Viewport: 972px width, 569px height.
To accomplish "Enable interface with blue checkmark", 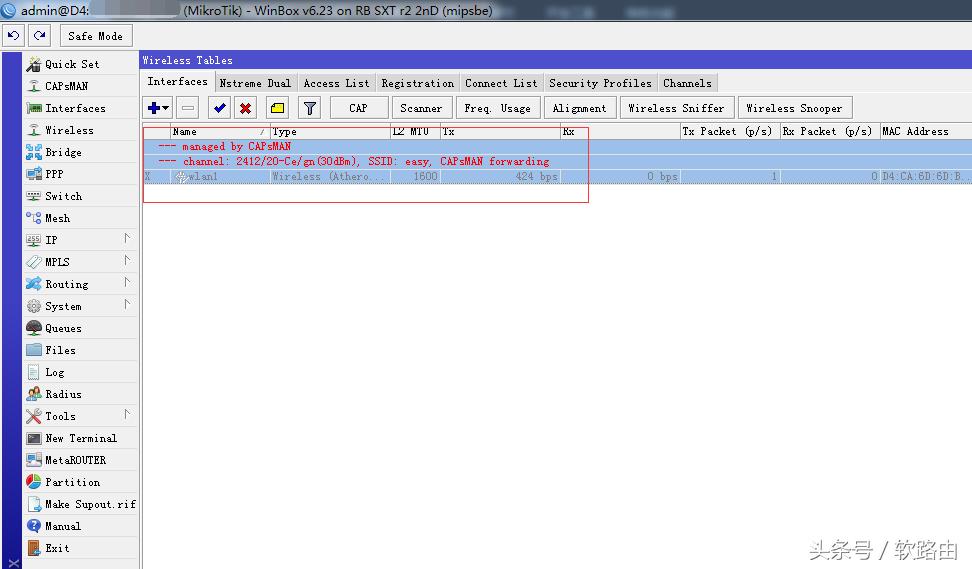I will tap(219, 108).
